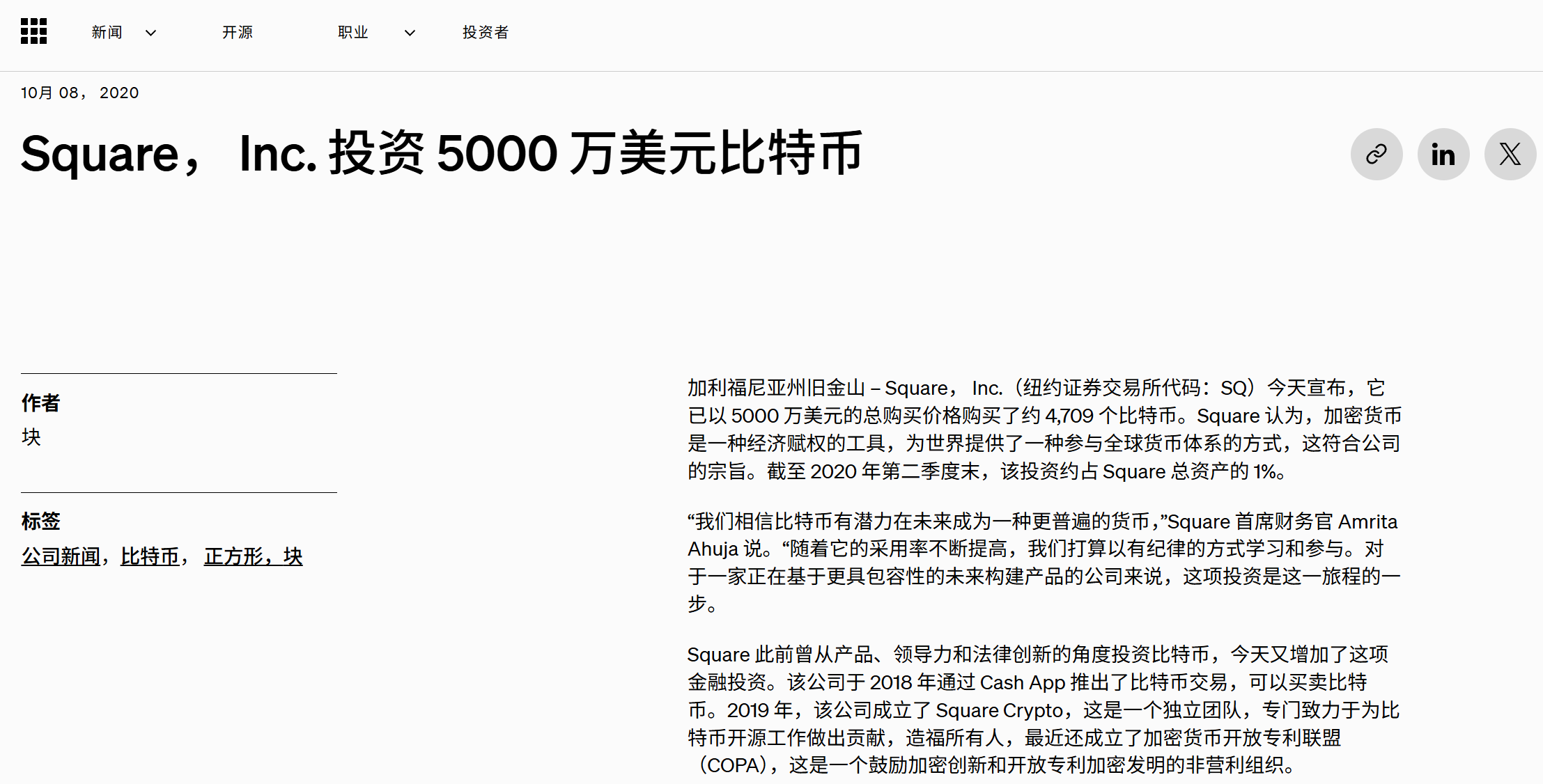Share article on LinkedIn icon

coord(1443,154)
